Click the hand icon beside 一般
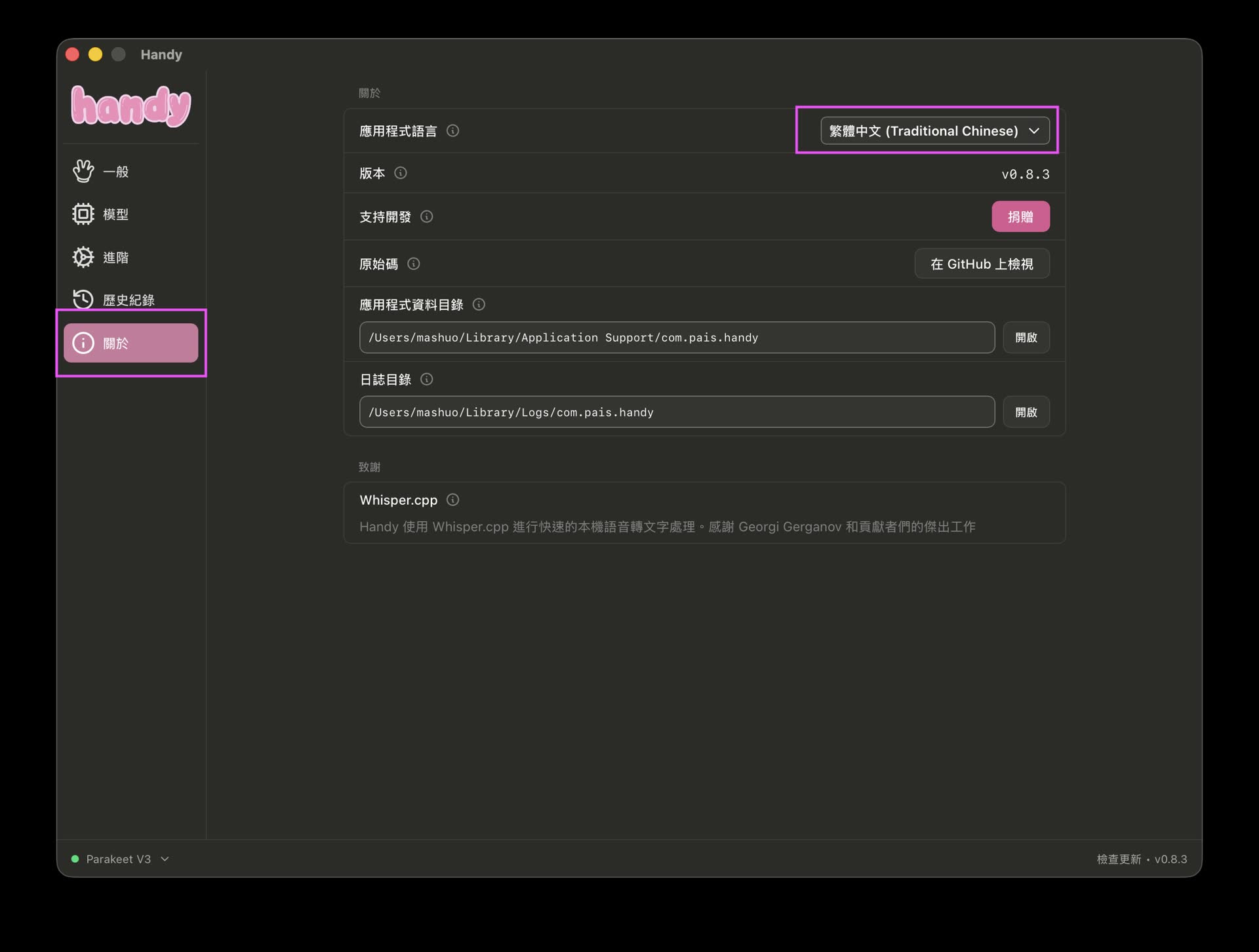The width and height of the screenshot is (1259, 952). pos(83,171)
